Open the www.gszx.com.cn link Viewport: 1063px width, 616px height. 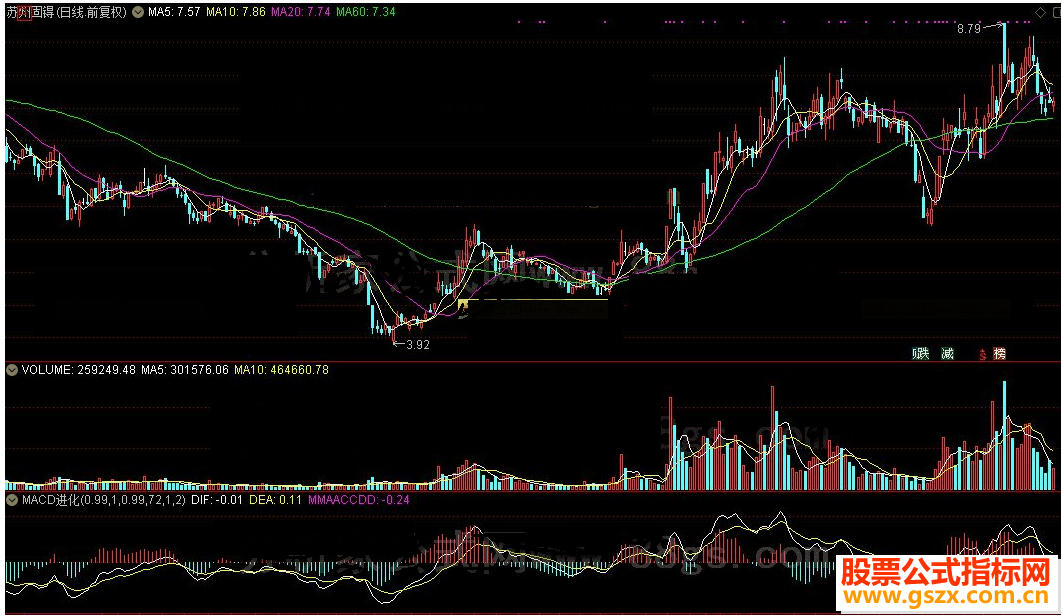point(946,596)
